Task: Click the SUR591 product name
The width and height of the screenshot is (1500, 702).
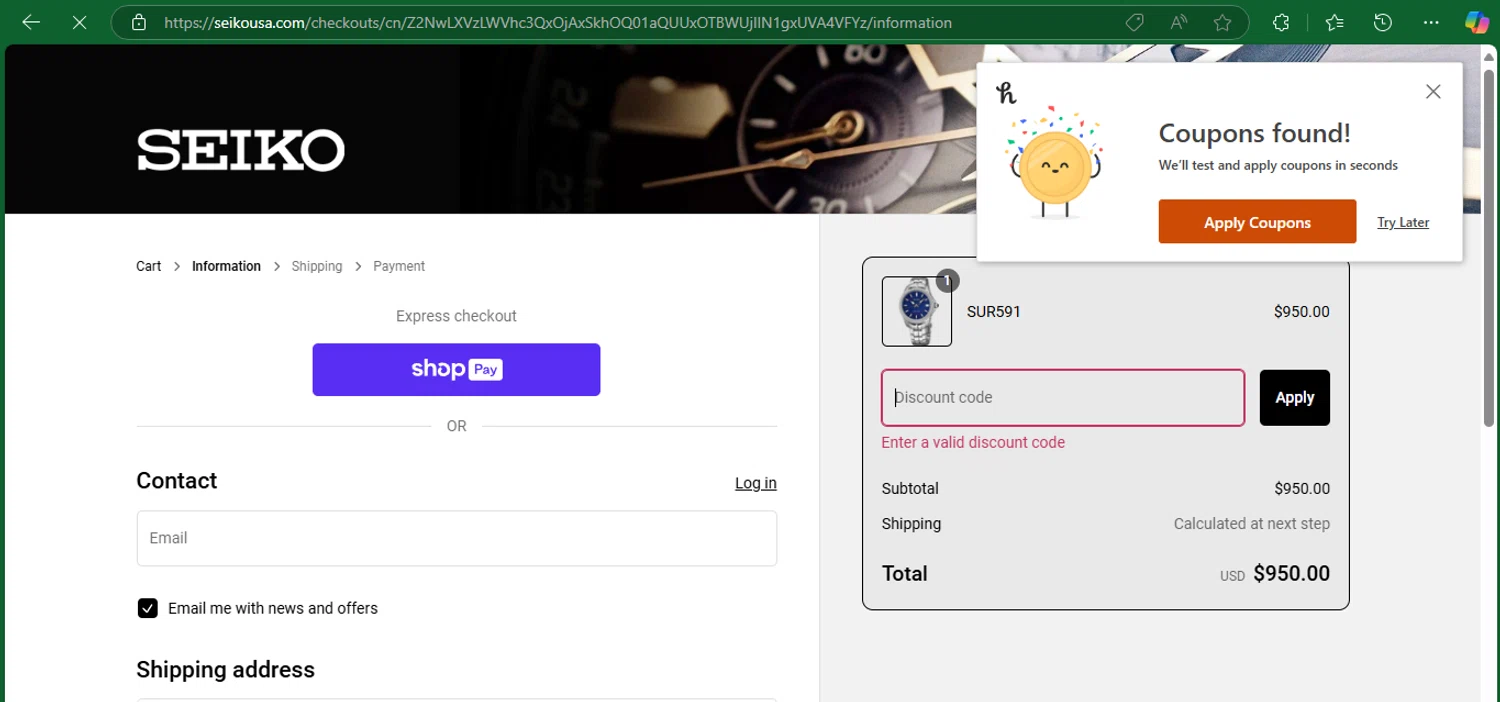Action: coord(994,312)
